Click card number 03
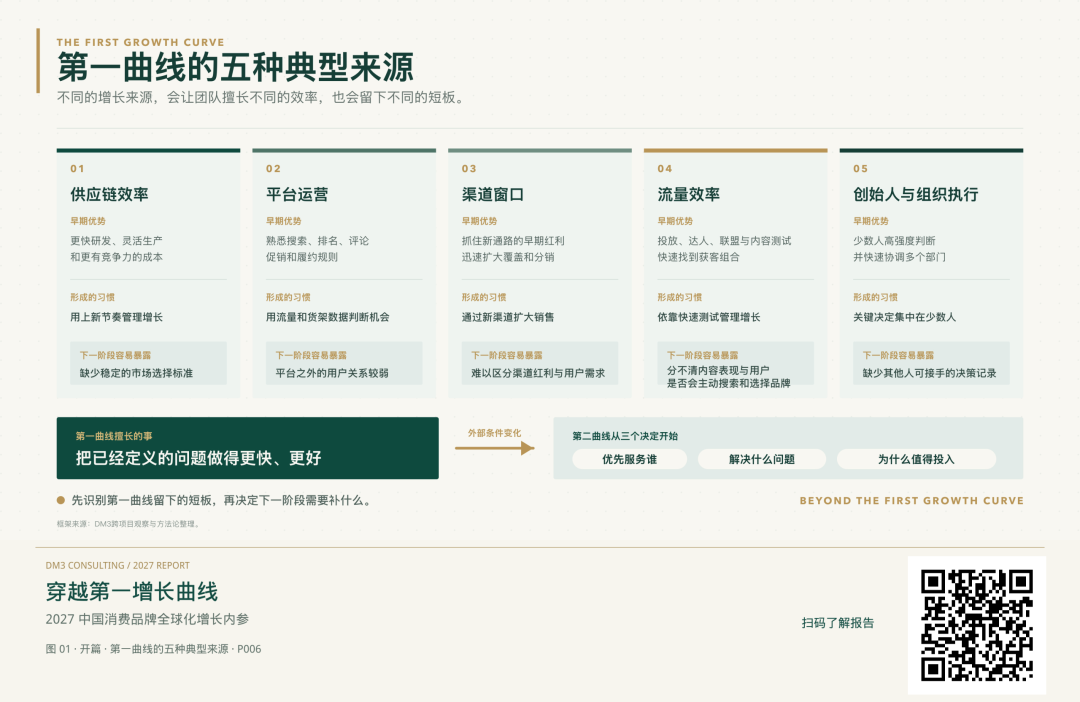Screen dimensions: 1080x702 tap(469, 168)
